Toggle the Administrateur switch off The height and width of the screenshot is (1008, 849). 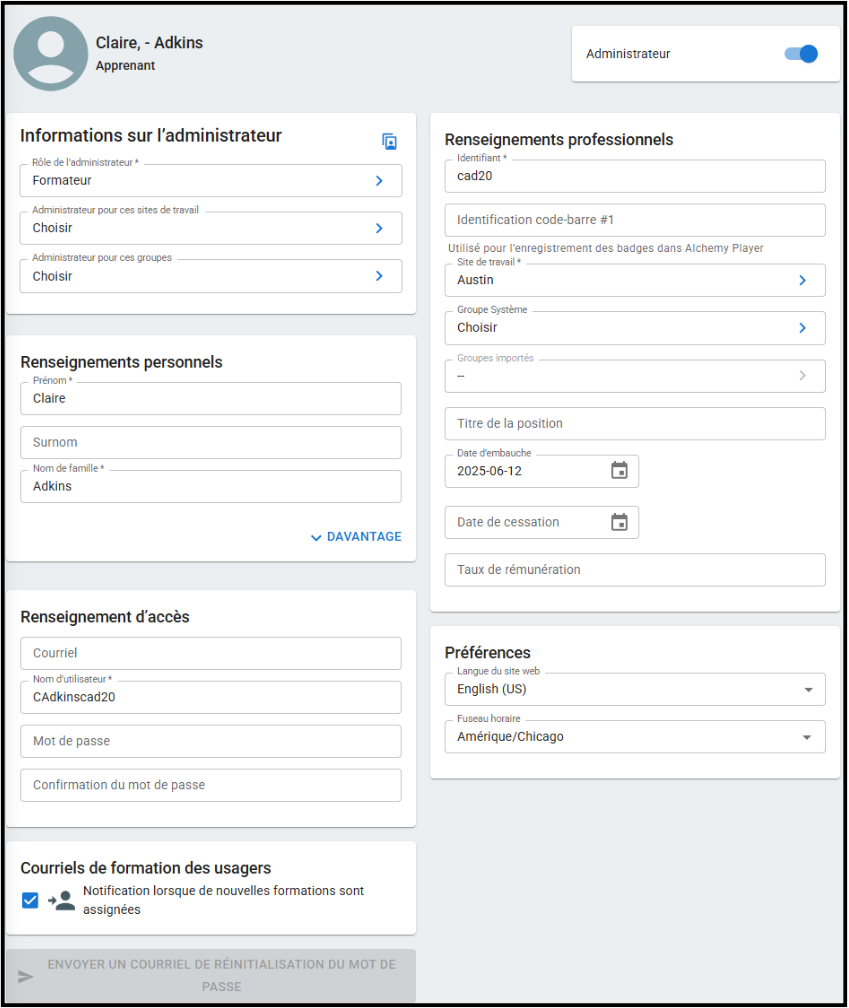pos(802,54)
